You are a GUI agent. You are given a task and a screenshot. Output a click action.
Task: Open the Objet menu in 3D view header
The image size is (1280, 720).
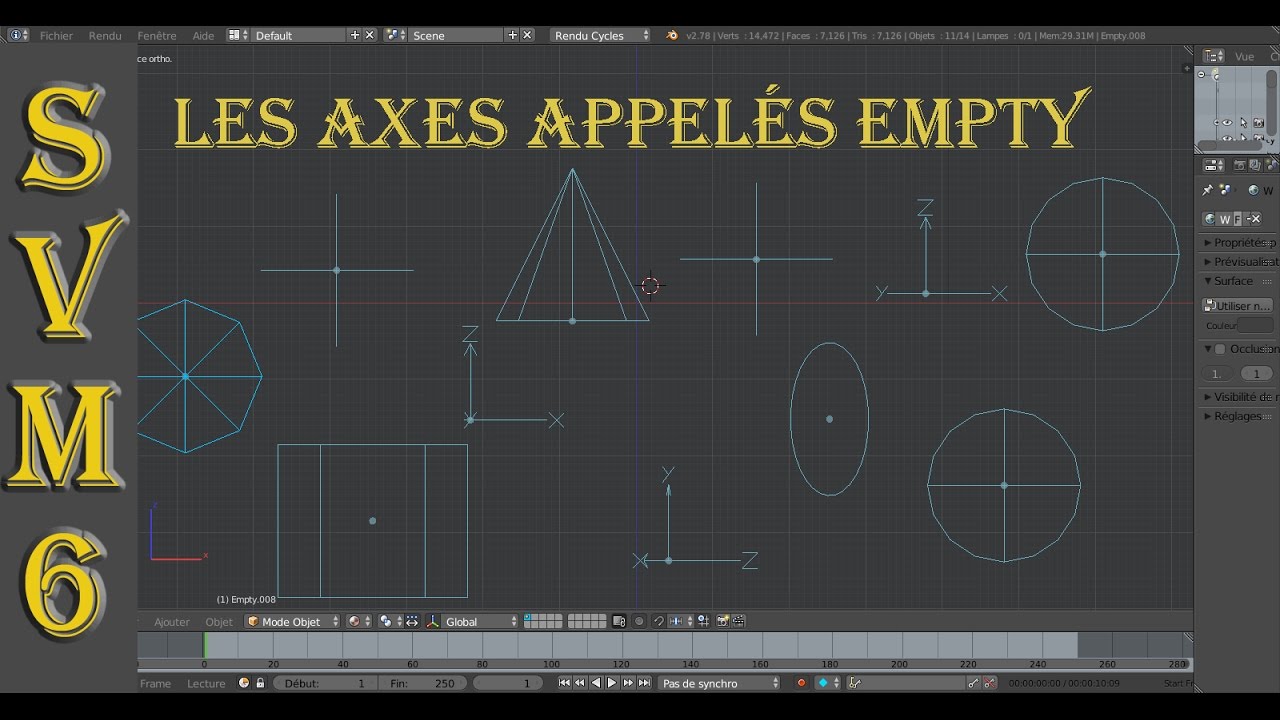click(x=219, y=622)
